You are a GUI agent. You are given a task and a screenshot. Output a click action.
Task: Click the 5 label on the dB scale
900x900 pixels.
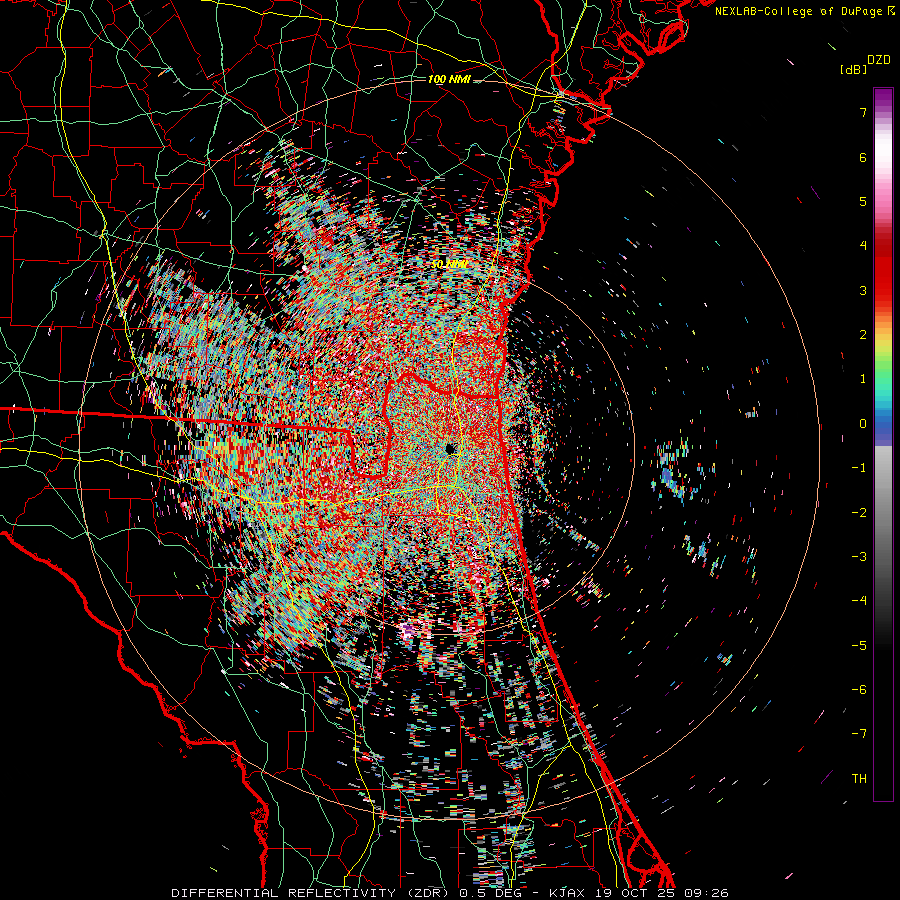tap(863, 201)
